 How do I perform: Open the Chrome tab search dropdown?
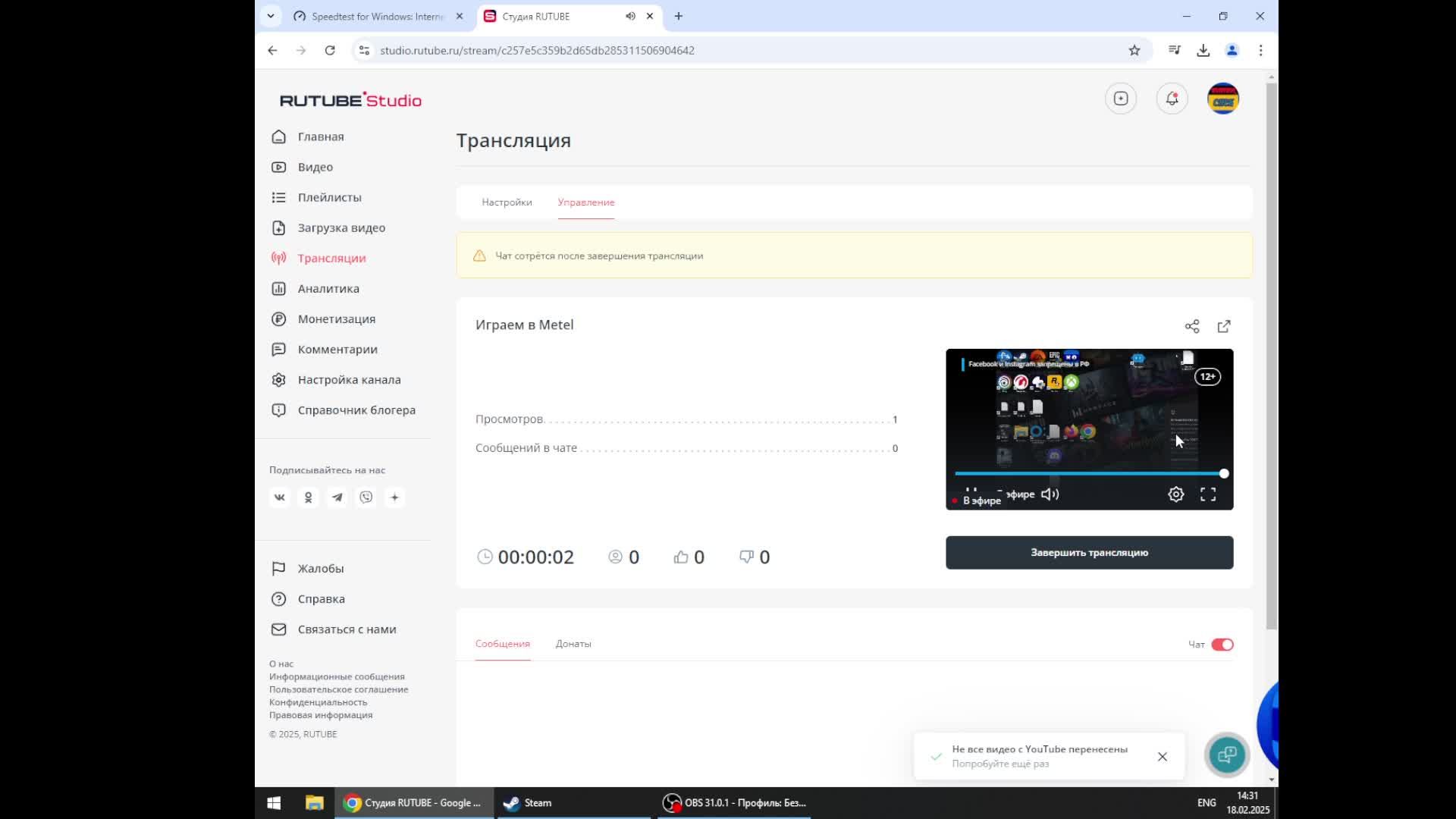pyautogui.click(x=271, y=16)
